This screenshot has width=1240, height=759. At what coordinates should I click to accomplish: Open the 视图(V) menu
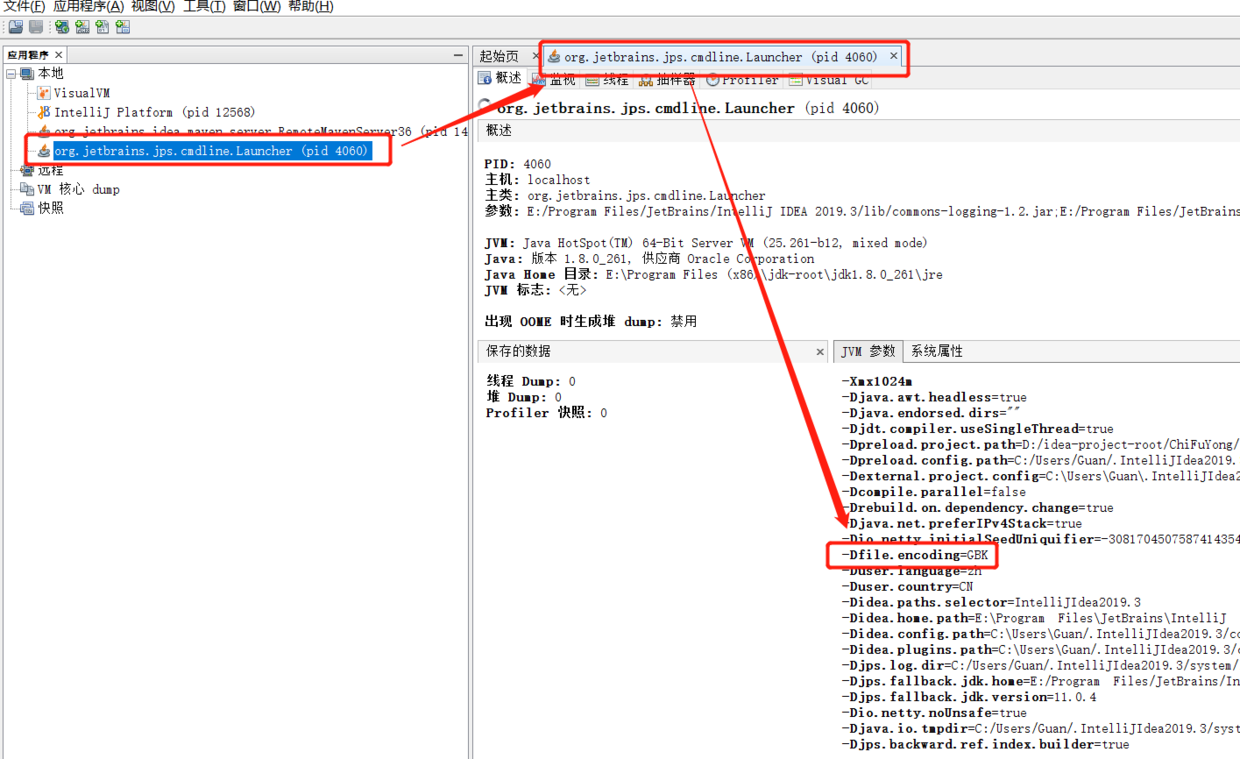153,7
